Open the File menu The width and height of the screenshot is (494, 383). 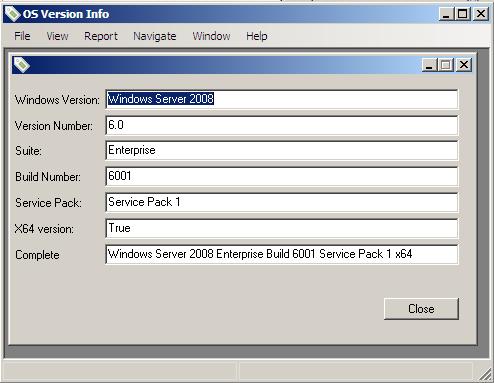point(22,36)
